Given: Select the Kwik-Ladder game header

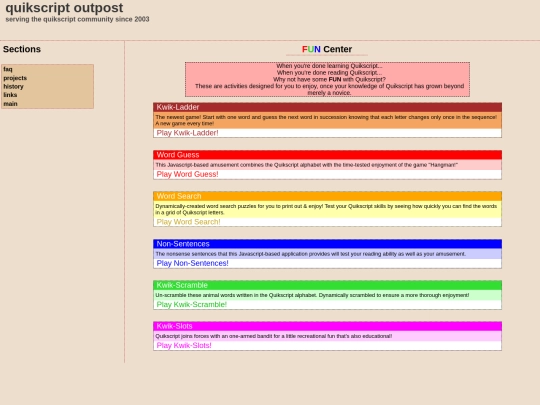Looking at the screenshot, I should pyautogui.click(x=328, y=107).
